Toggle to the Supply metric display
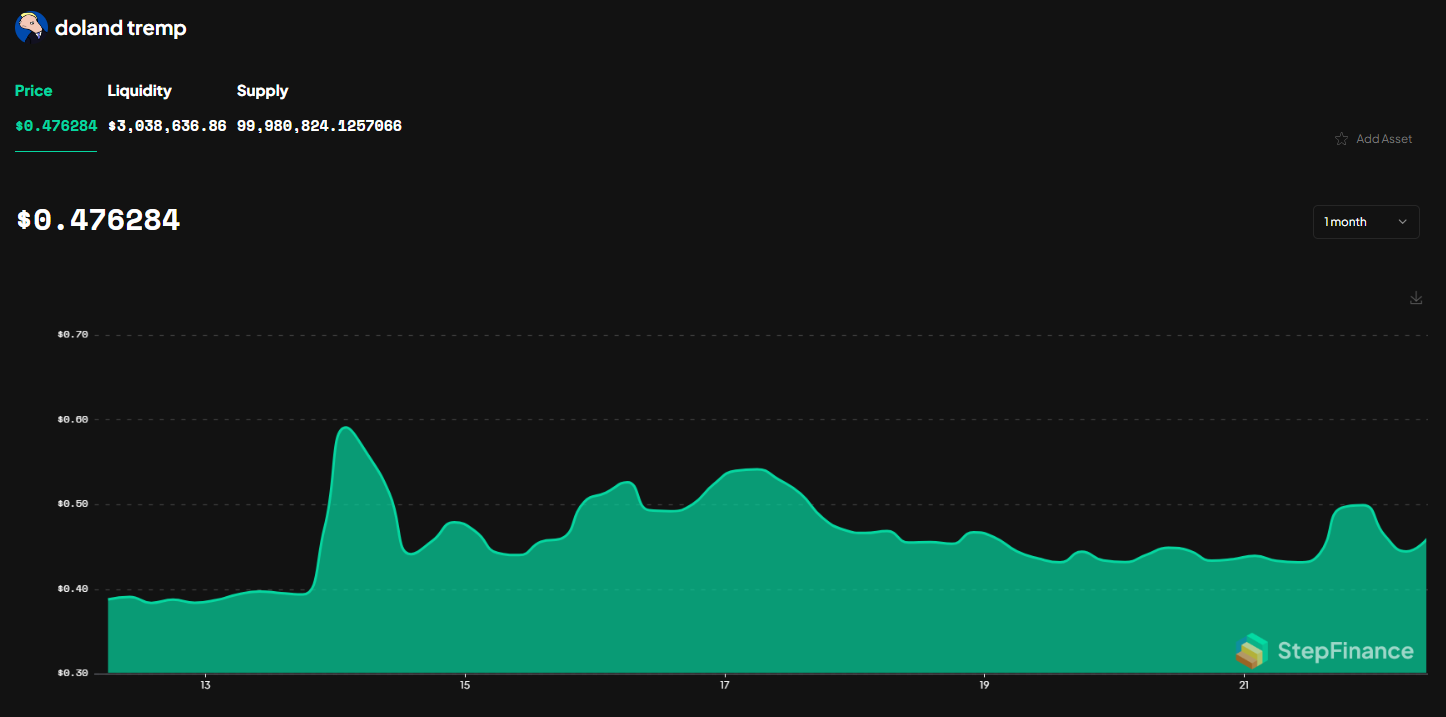This screenshot has height=717, width=1446. (x=262, y=91)
